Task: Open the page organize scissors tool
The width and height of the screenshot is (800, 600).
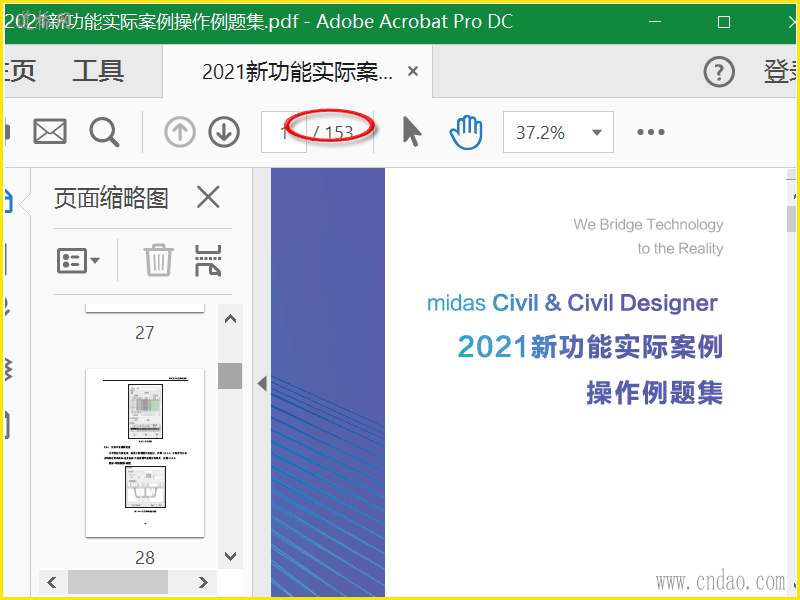Action: [208, 260]
